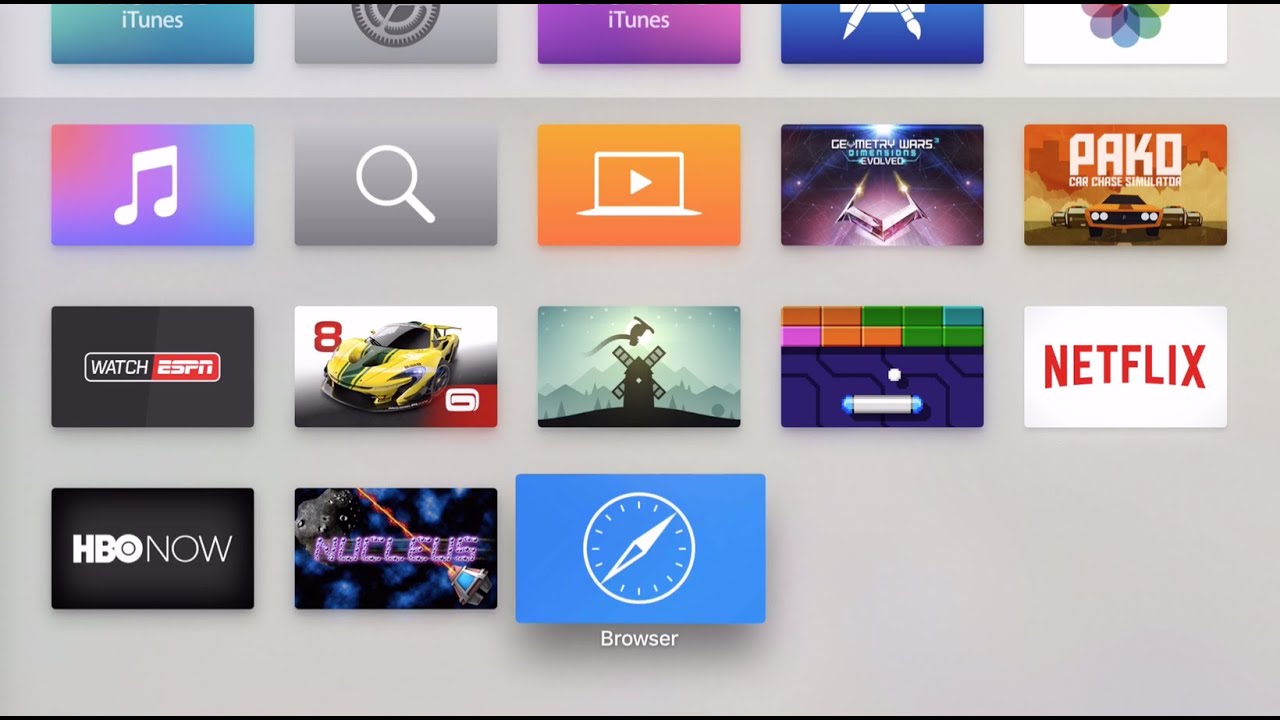Launch Asphalt 8 racing game
This screenshot has width=1280, height=720.
click(x=396, y=367)
